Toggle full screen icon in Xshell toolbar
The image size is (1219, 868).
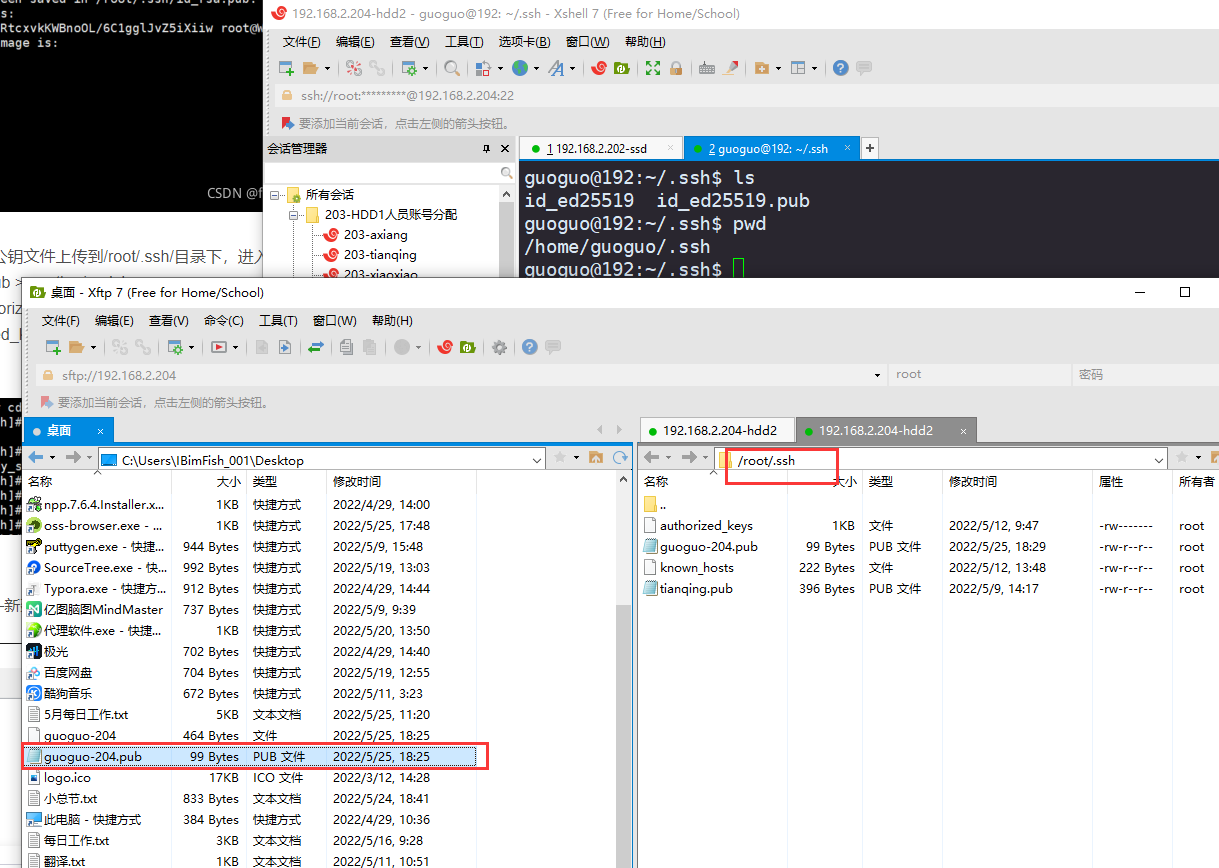653,68
